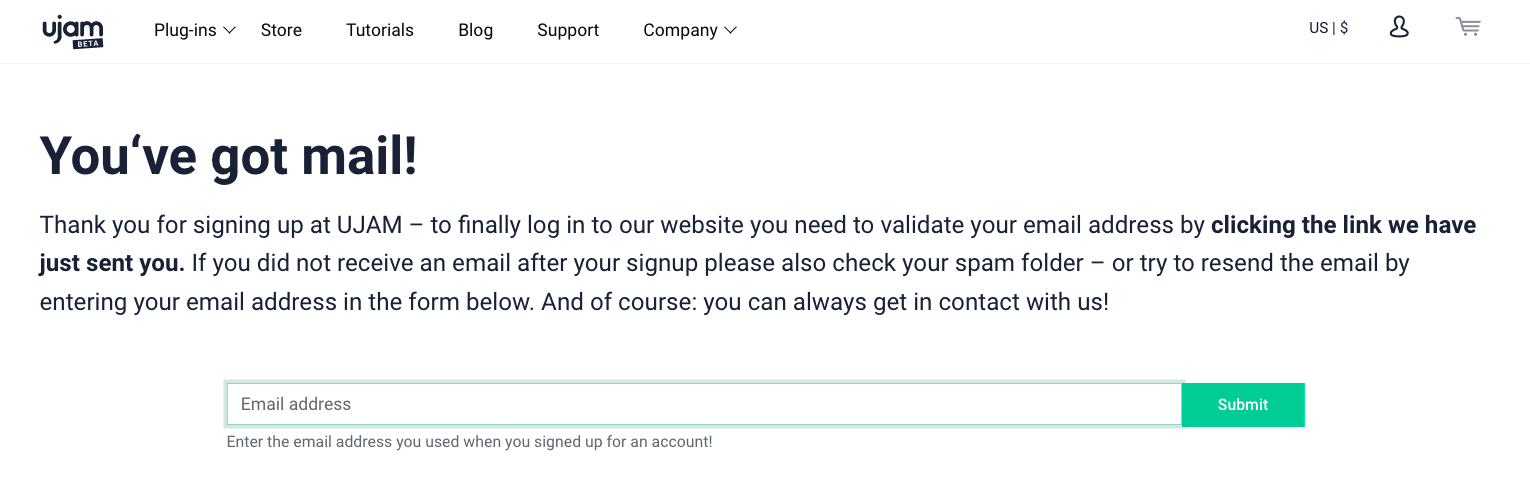This screenshot has height=504, width=1530.
Task: Open the shopping cart icon
Action: [1468, 27]
